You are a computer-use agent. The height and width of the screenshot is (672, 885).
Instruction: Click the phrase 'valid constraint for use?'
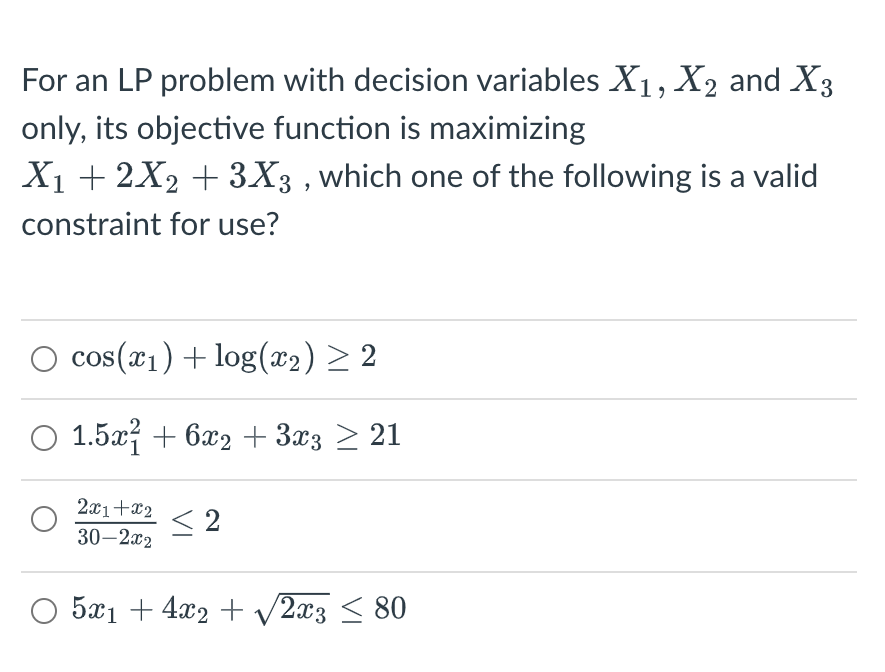151,224
